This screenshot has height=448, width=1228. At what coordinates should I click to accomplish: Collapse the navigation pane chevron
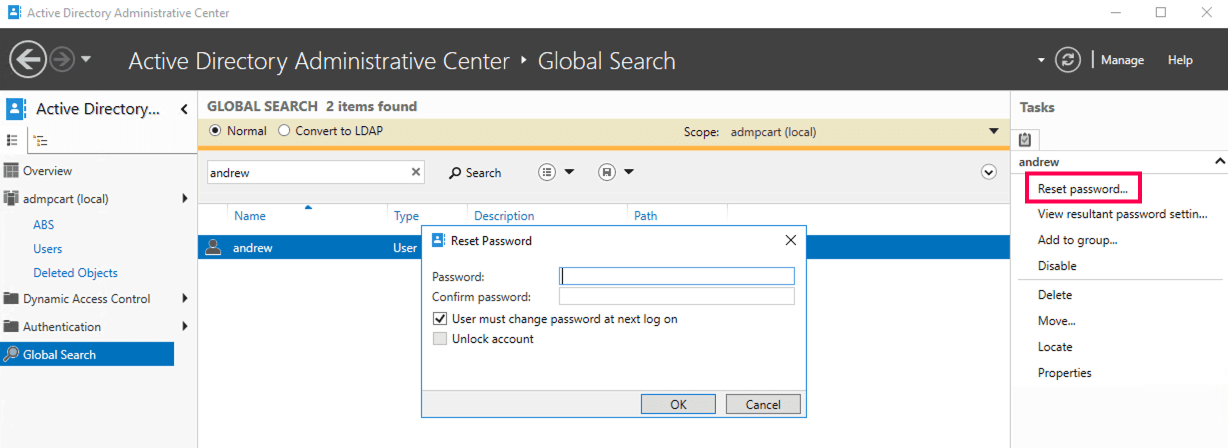(184, 109)
